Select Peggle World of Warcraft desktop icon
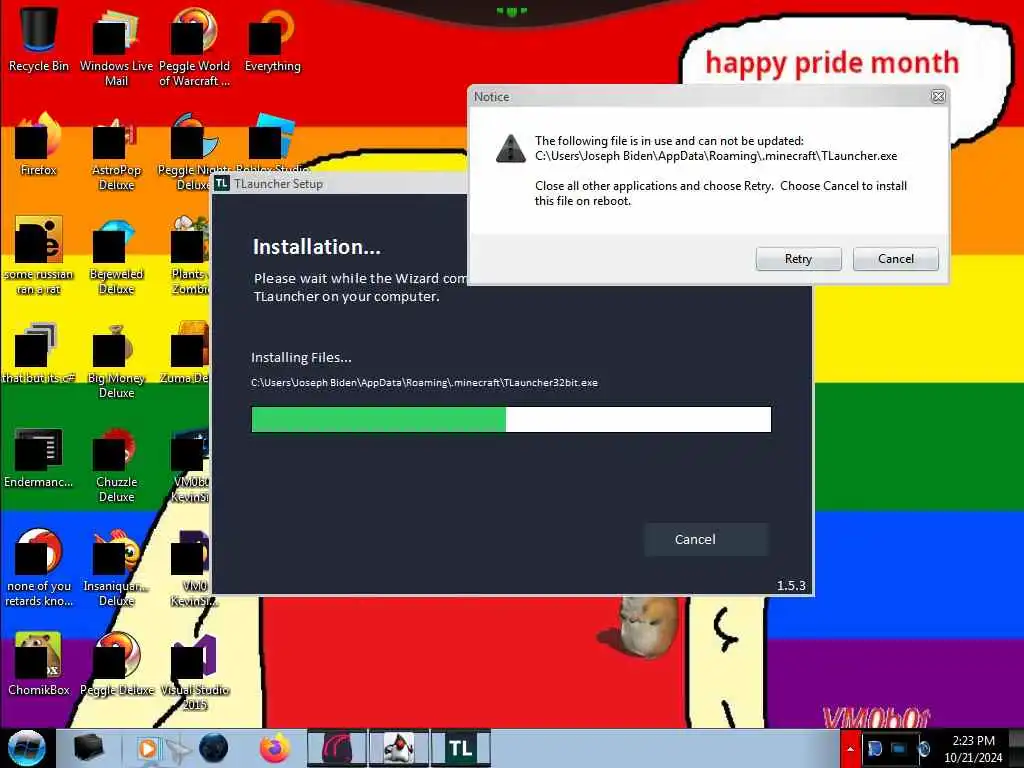The image size is (1024, 768). click(194, 48)
